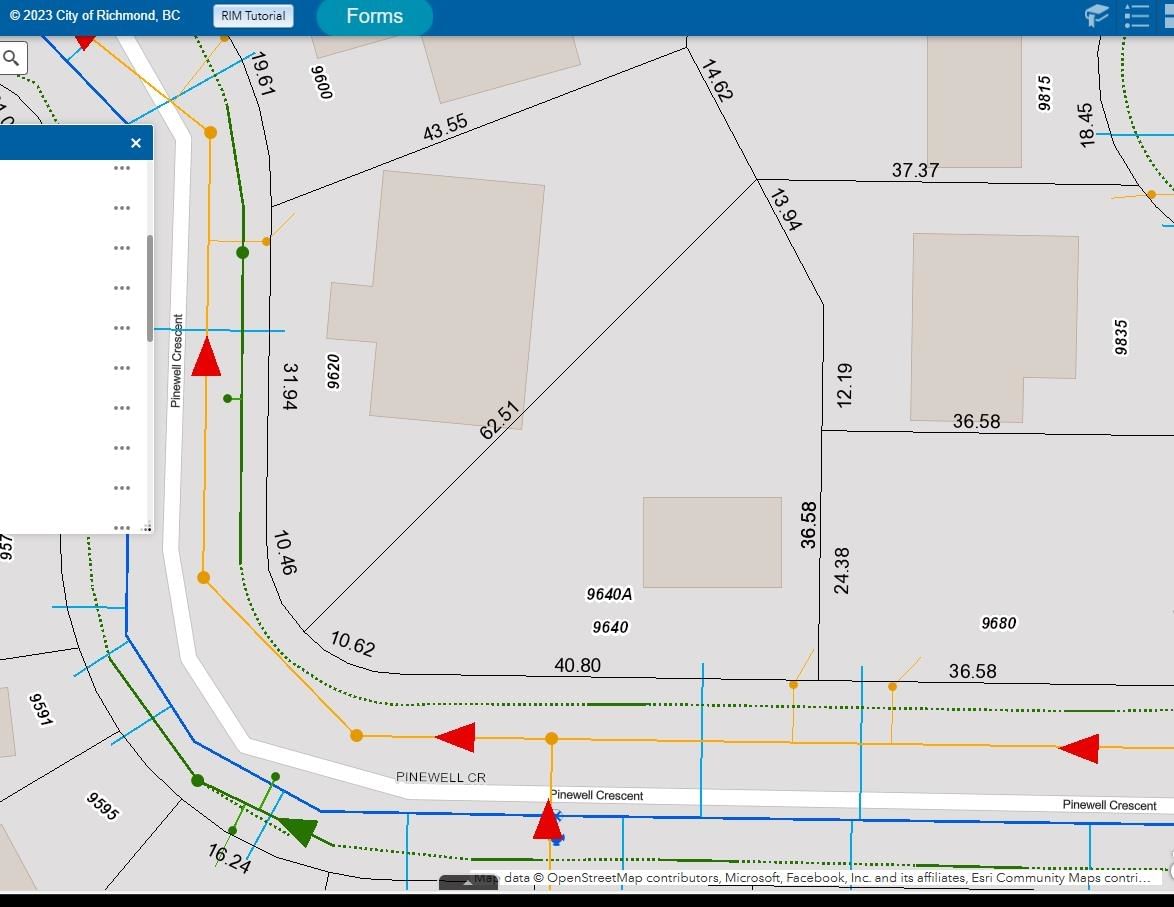Close the left side panel
This screenshot has width=1174, height=907.
(136, 143)
